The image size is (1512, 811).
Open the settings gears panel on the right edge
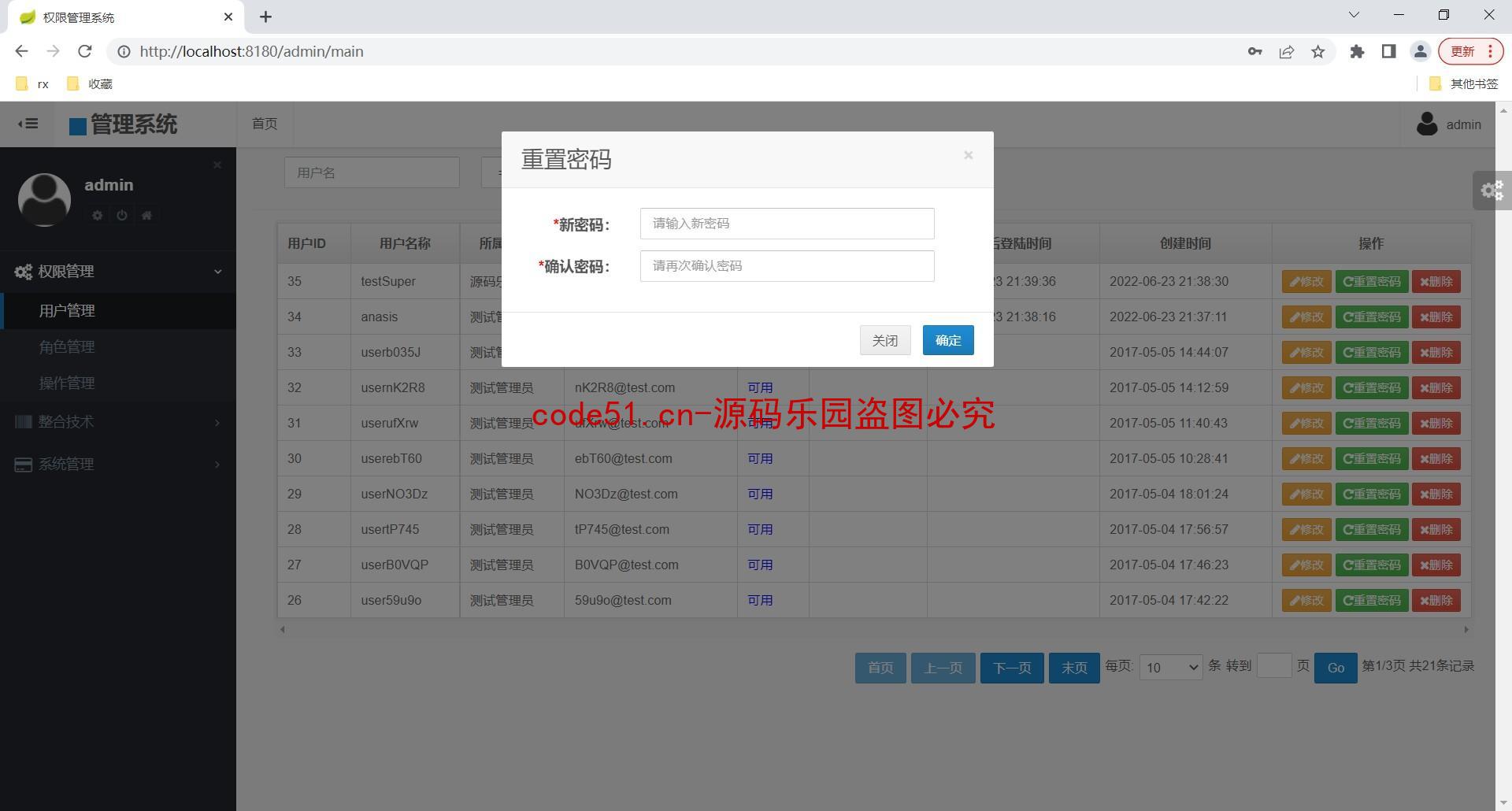click(x=1492, y=191)
